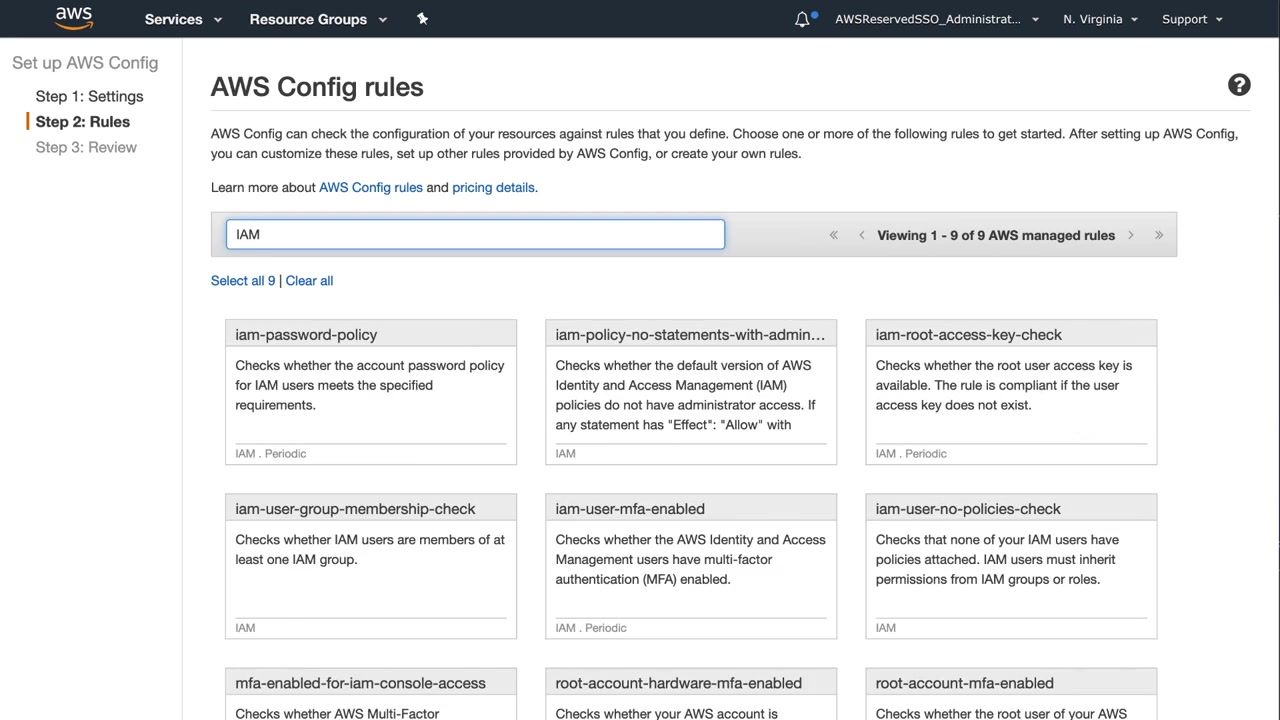Jump to last page of rules

click(1159, 235)
